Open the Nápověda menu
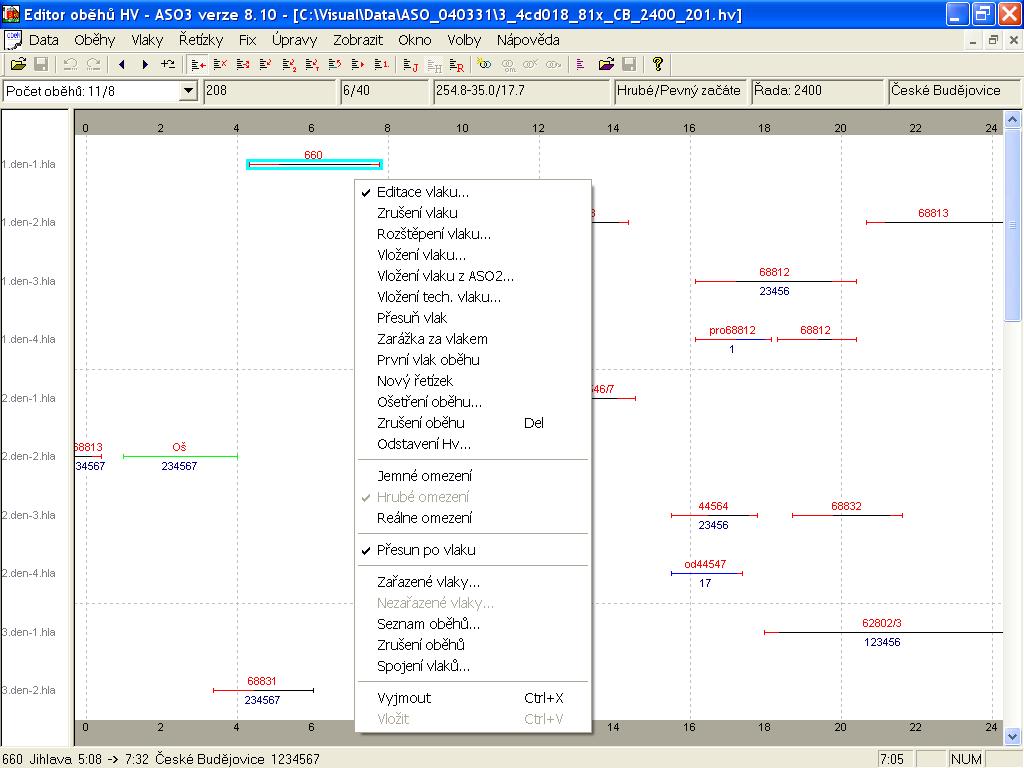Screen dimensions: 1024x768 click(528, 40)
